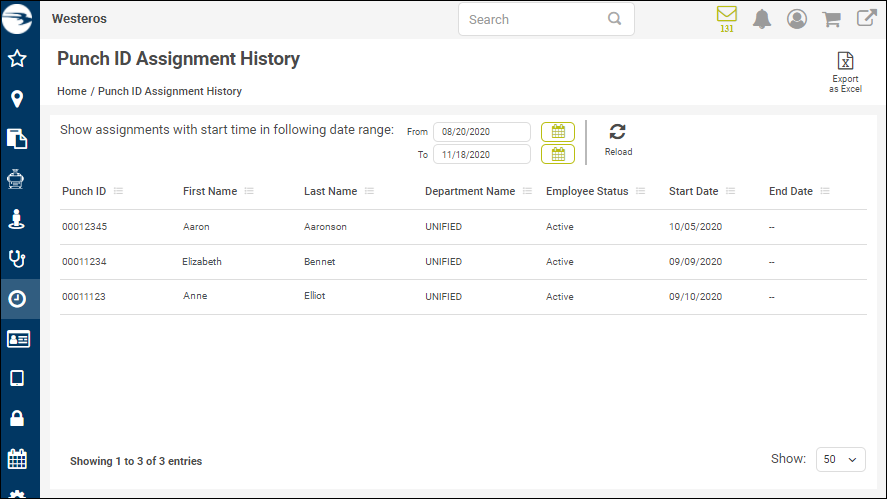Viewport: 887px width, 499px height.
Task: Sort by First Name column header
Action: pyautogui.click(x=210, y=191)
